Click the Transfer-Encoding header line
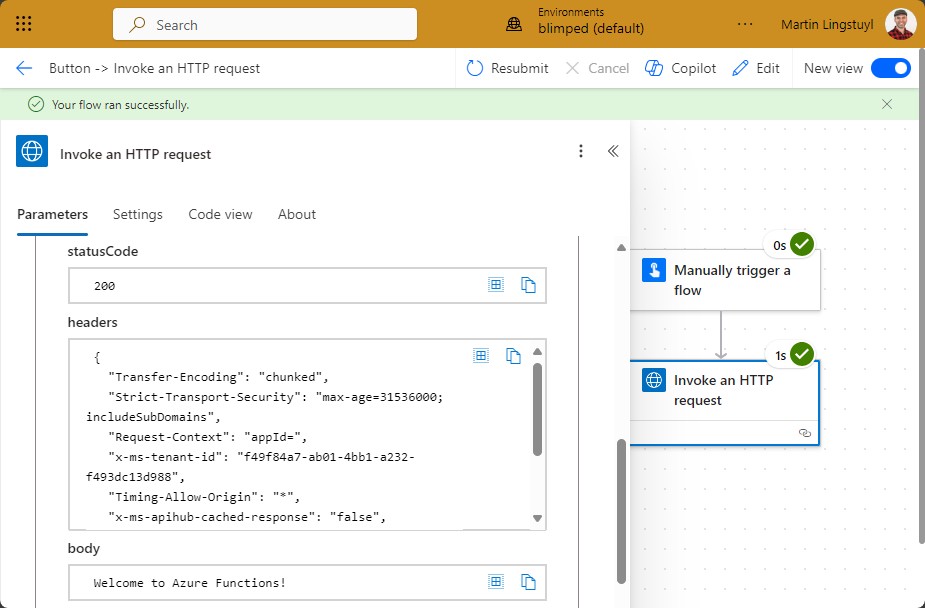 [x=218, y=377]
